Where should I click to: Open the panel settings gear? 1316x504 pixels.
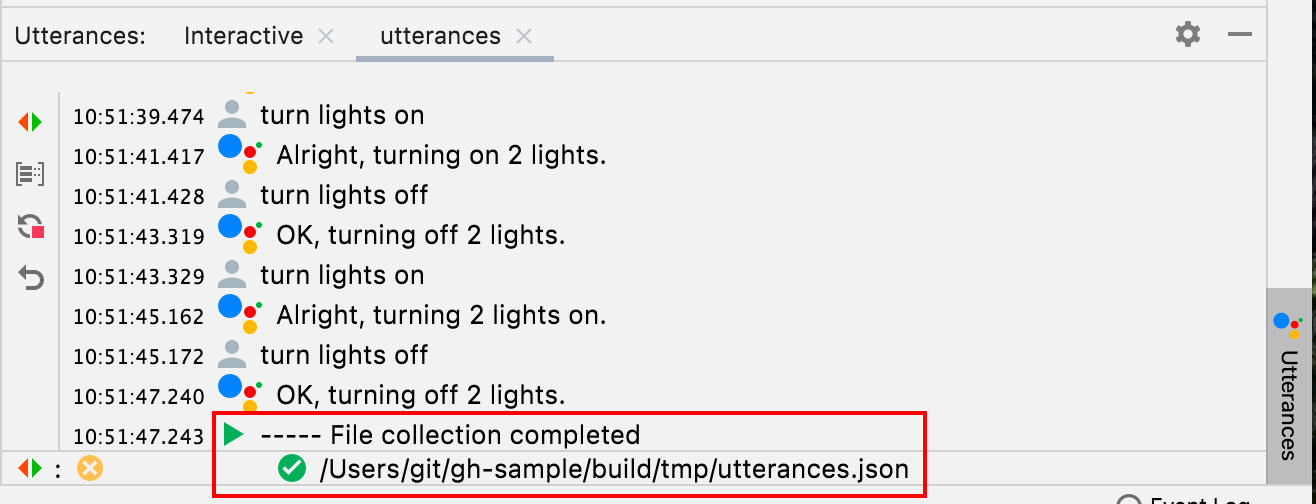tap(1187, 35)
